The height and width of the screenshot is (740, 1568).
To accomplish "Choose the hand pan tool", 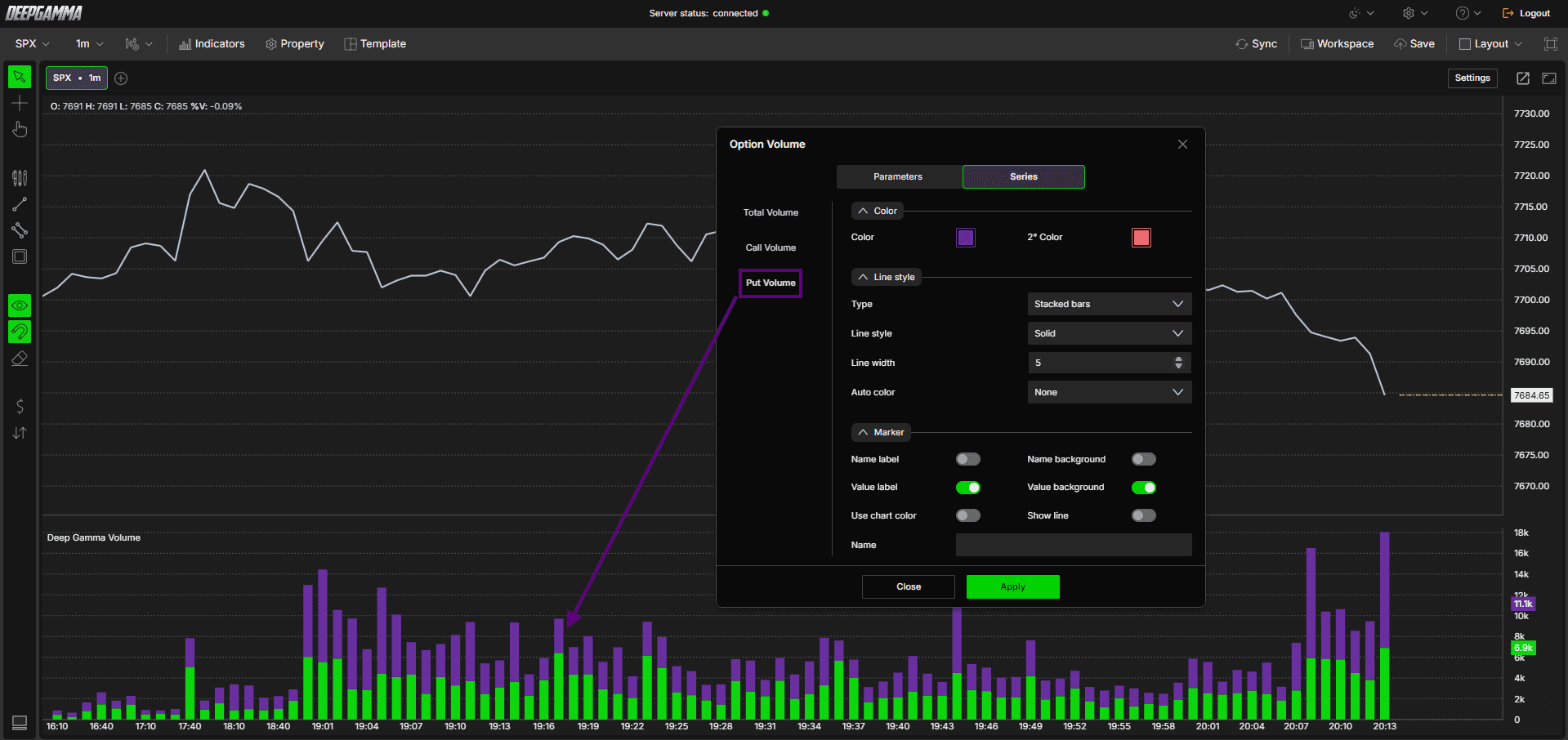I will pyautogui.click(x=20, y=129).
